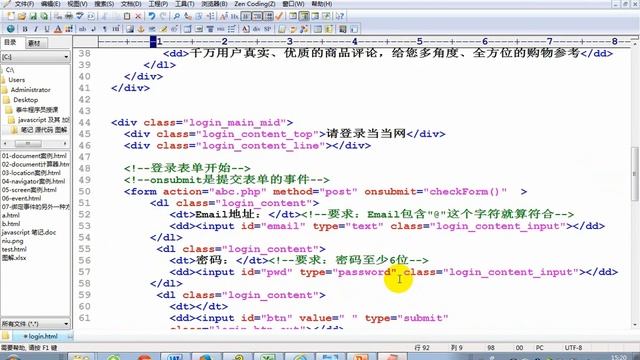Run the spell check icon
The height and width of the screenshot is (360, 640).
80,16
